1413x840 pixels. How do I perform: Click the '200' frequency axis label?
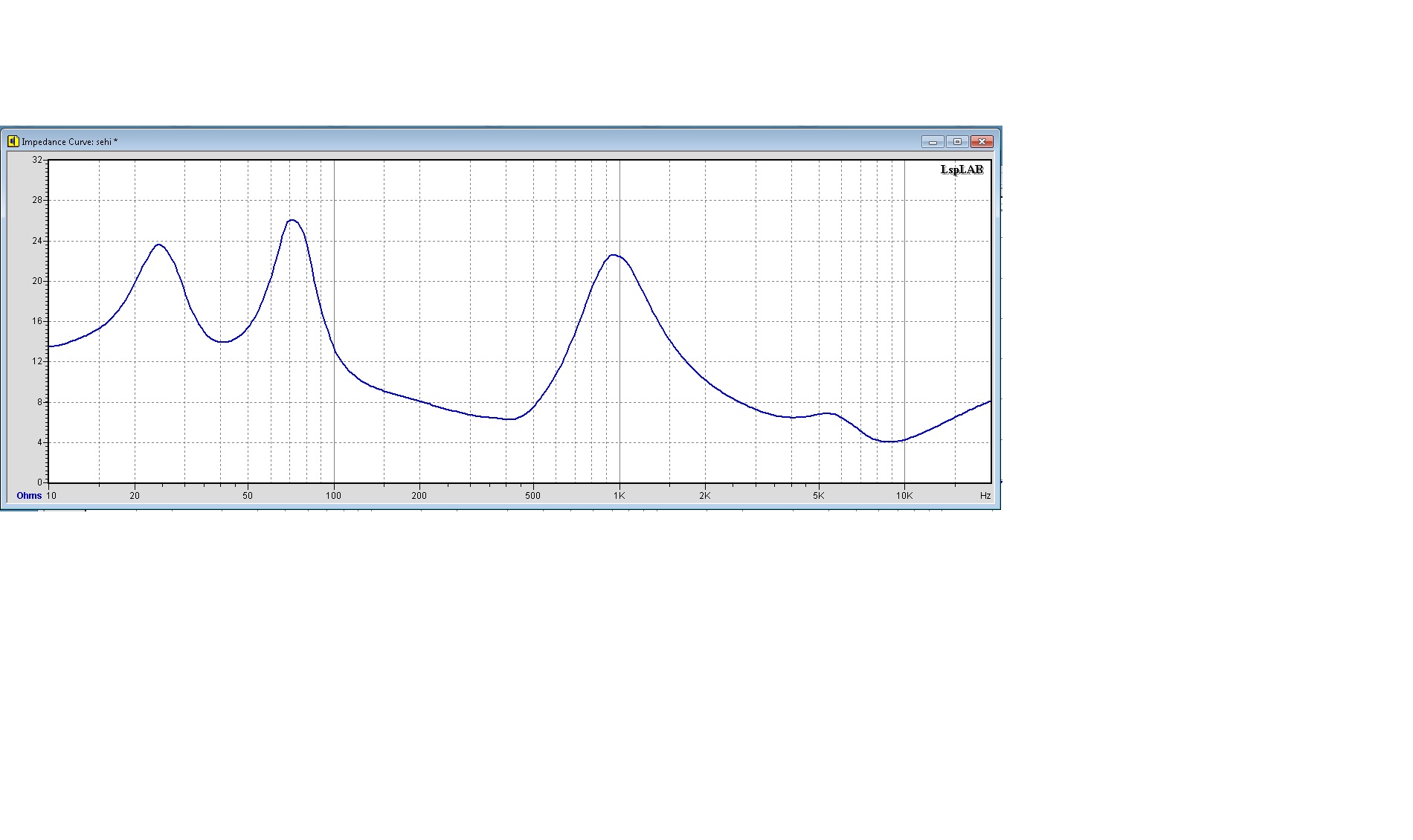pyautogui.click(x=419, y=496)
